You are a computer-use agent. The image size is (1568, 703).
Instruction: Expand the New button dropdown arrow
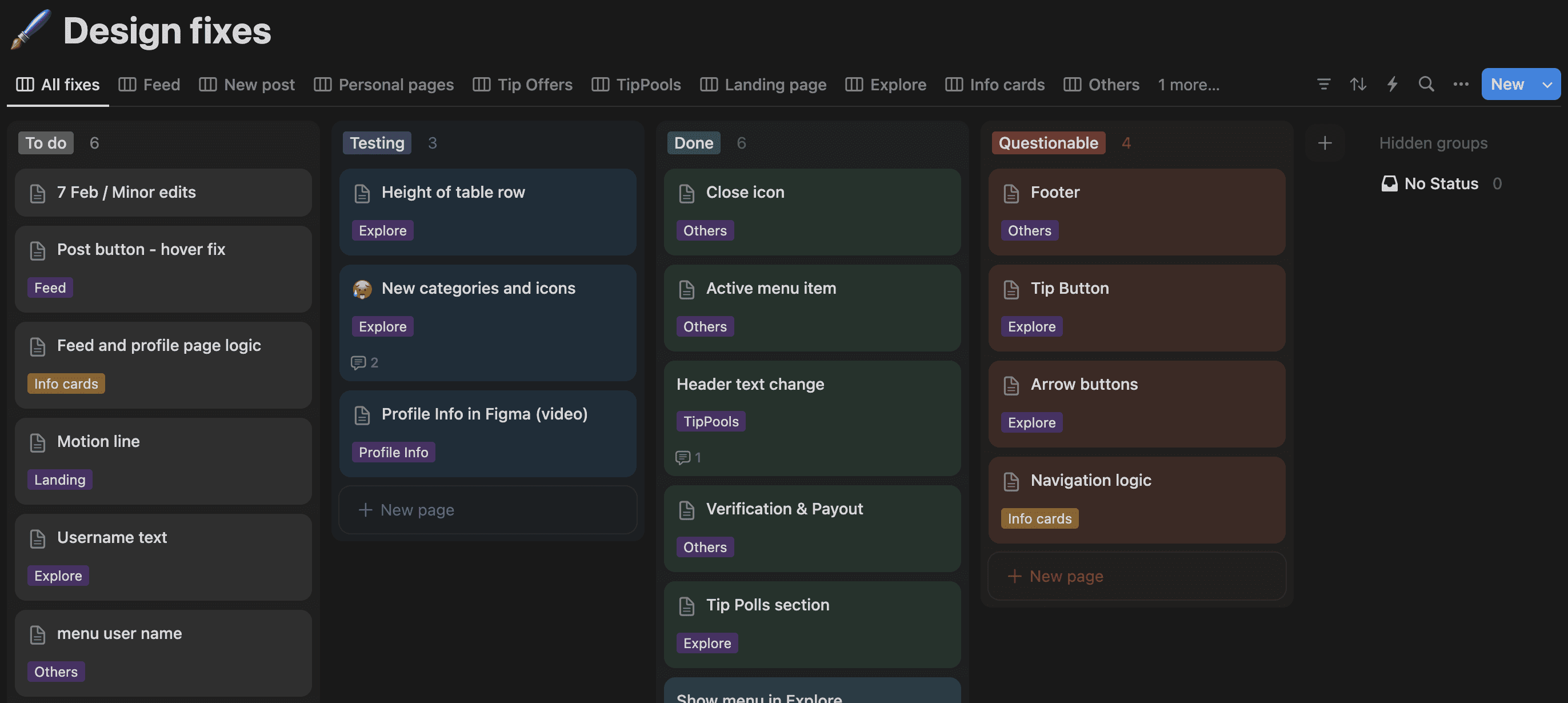[1547, 85]
